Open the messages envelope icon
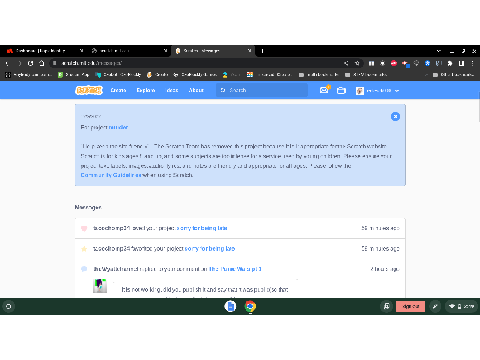This screenshot has width=480, height=360. 324,90
